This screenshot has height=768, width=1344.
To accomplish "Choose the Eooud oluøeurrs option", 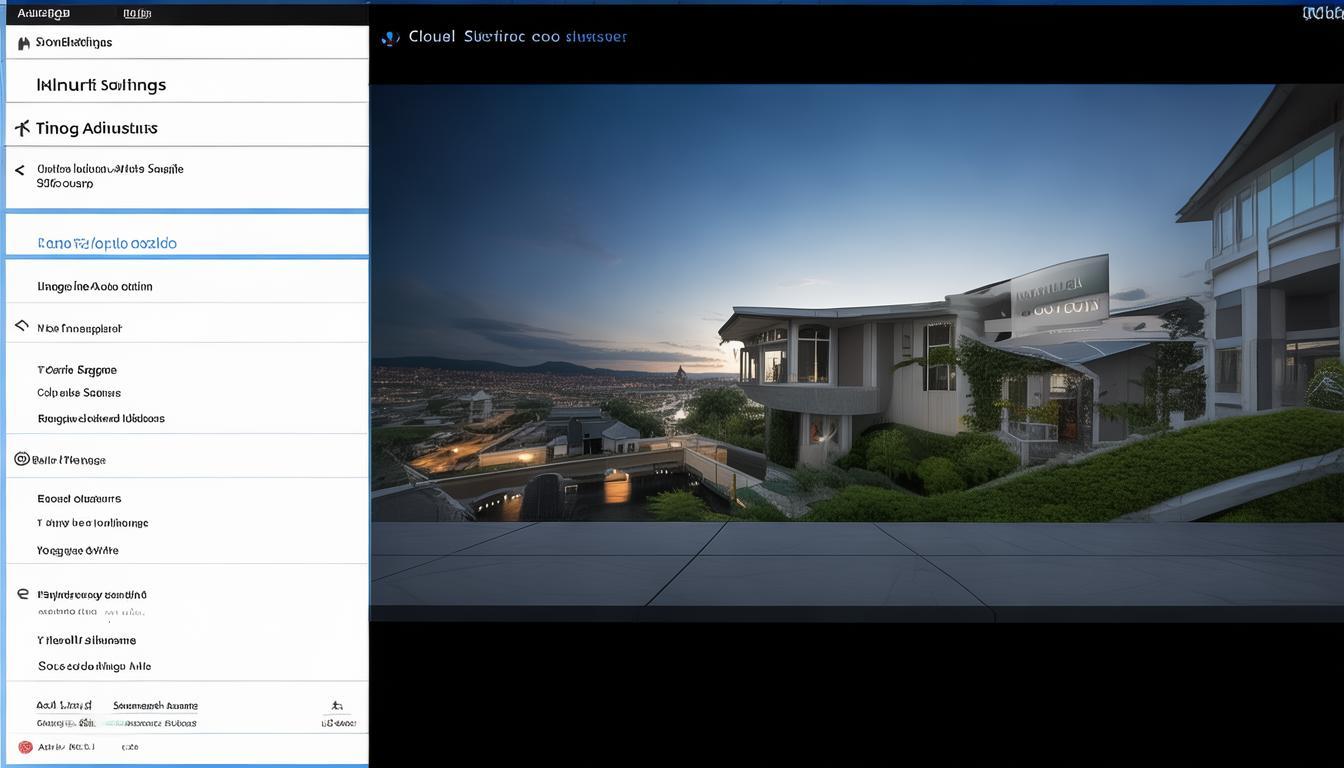I will 79,498.
